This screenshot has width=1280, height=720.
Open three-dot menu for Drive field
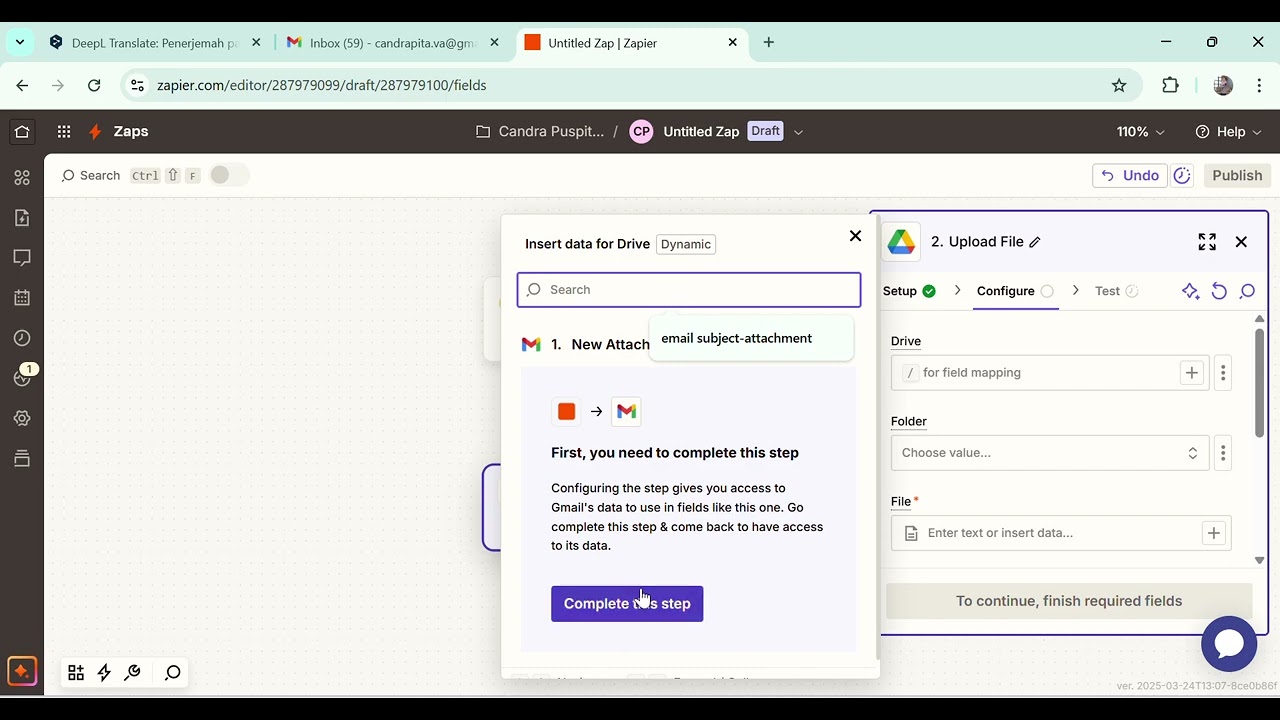coord(1223,373)
